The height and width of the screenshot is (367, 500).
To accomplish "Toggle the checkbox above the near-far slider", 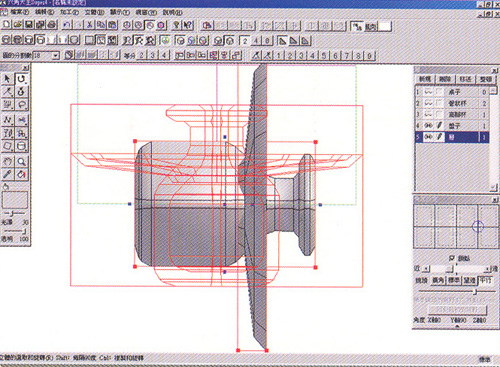I will 452,258.
